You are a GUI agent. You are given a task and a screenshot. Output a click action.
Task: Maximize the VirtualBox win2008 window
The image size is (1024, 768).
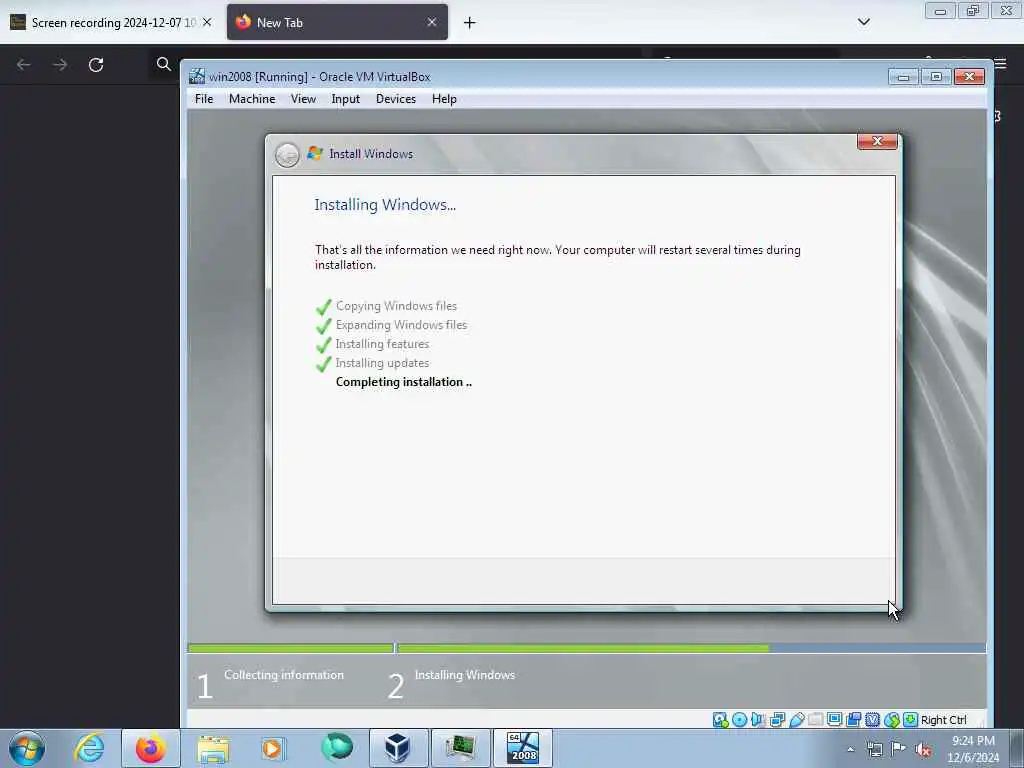[x=936, y=77]
